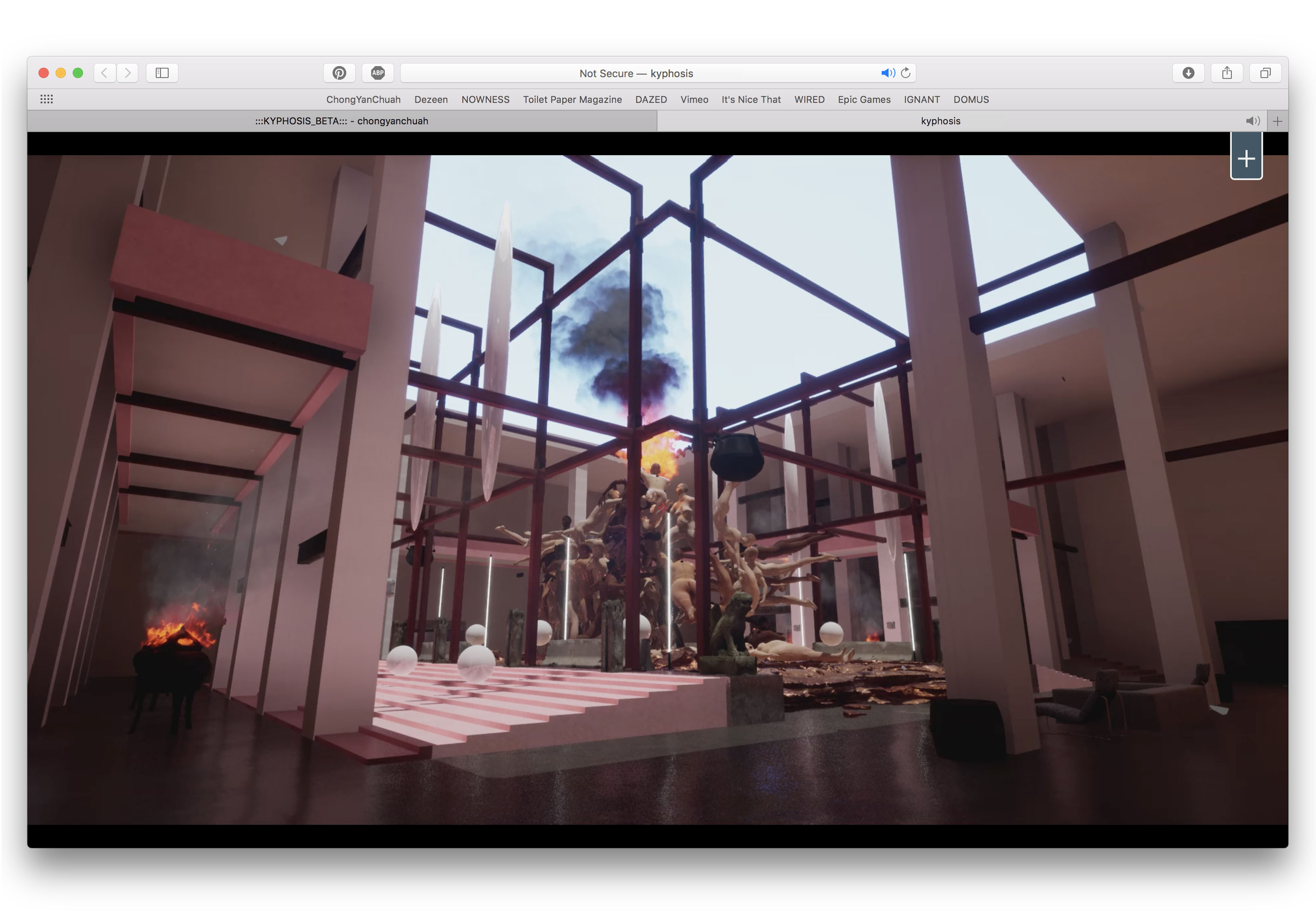This screenshot has width=1316, height=917.
Task: Open the Favorites grid icon
Action: point(47,99)
